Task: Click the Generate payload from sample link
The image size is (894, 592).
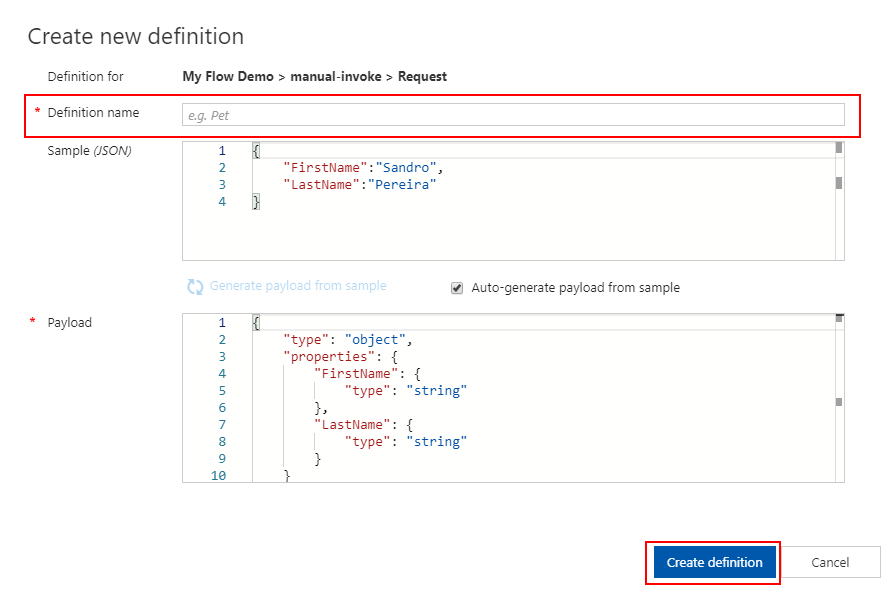Action: pyautogui.click(x=297, y=286)
